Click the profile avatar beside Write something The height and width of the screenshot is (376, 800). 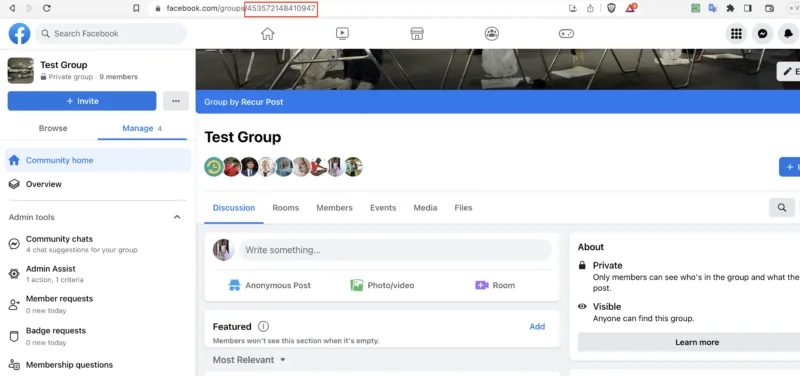(223, 250)
